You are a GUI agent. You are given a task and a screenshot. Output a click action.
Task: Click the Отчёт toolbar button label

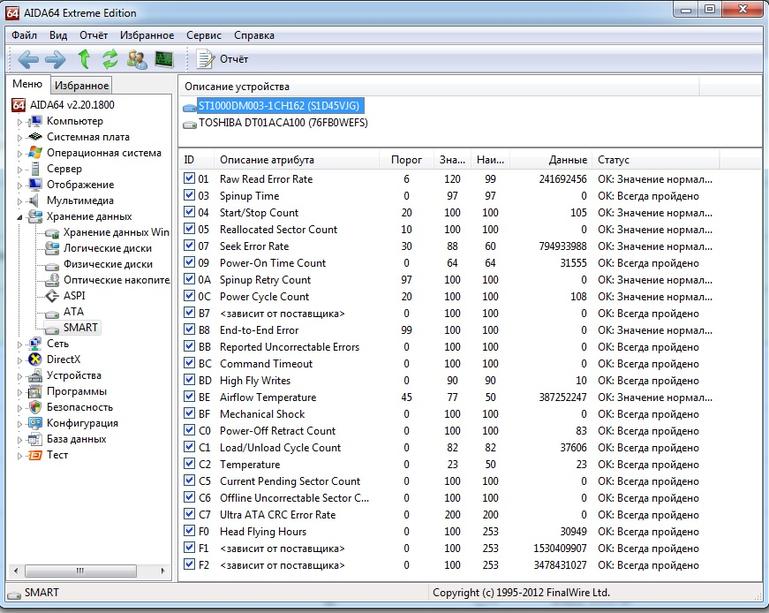(x=233, y=59)
